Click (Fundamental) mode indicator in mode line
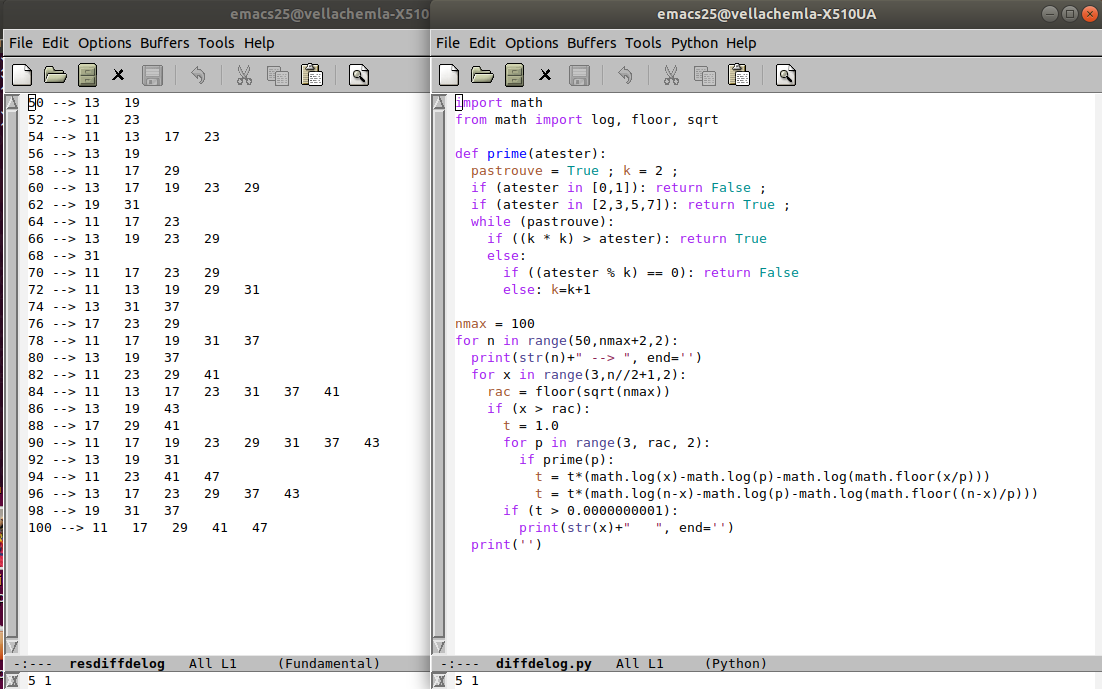This screenshot has height=689, width=1102. tap(328, 664)
